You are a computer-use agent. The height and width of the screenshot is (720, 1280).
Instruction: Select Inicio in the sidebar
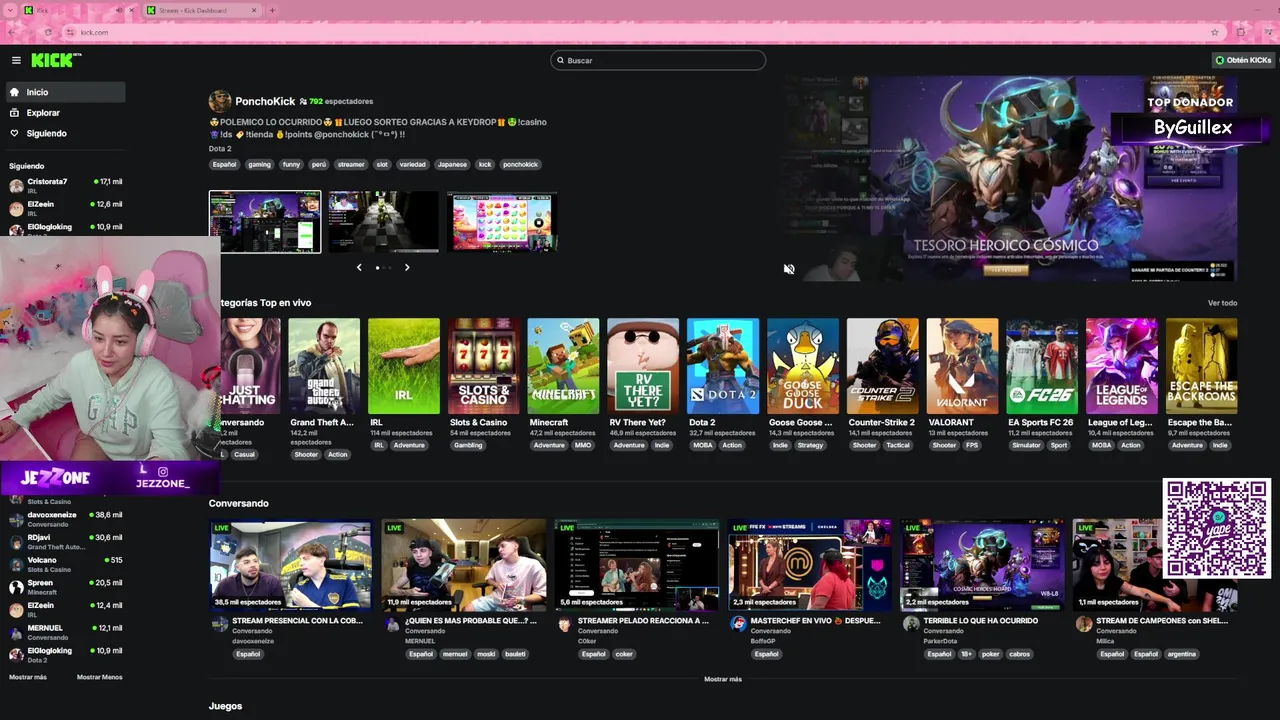pos(66,92)
